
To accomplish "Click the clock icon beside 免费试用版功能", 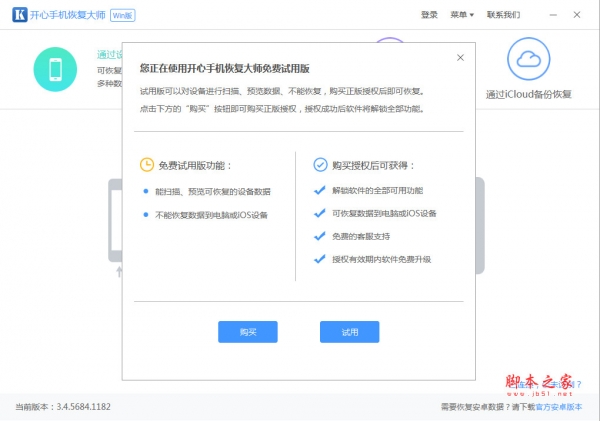I will 147,165.
